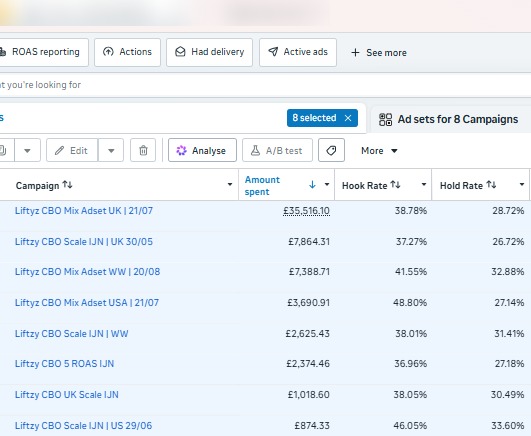Open the dropdown arrow next to Edit
This screenshot has height=436, width=531.
(x=111, y=150)
